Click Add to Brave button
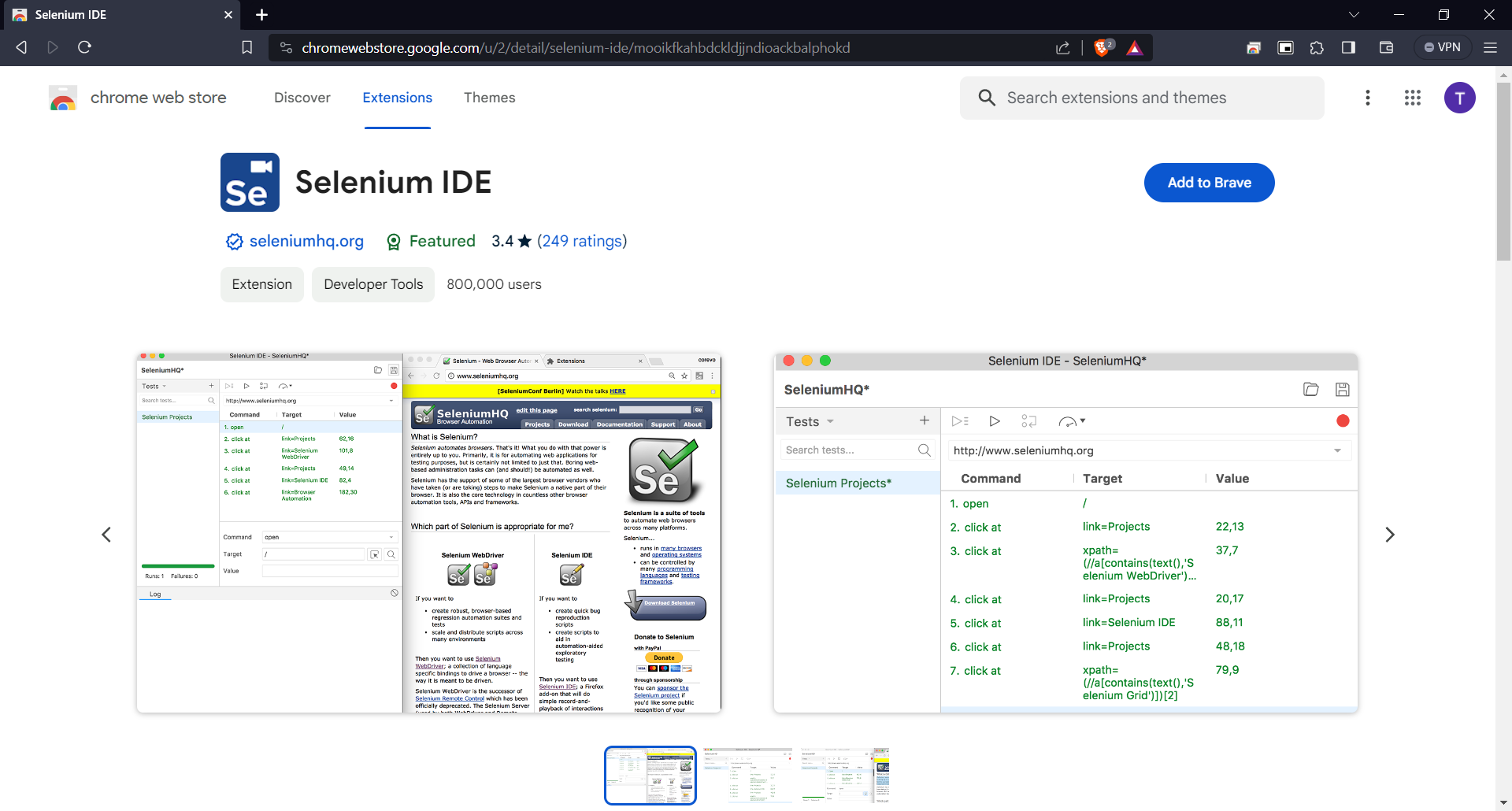Screen dimensions: 1512x811 tap(1209, 183)
